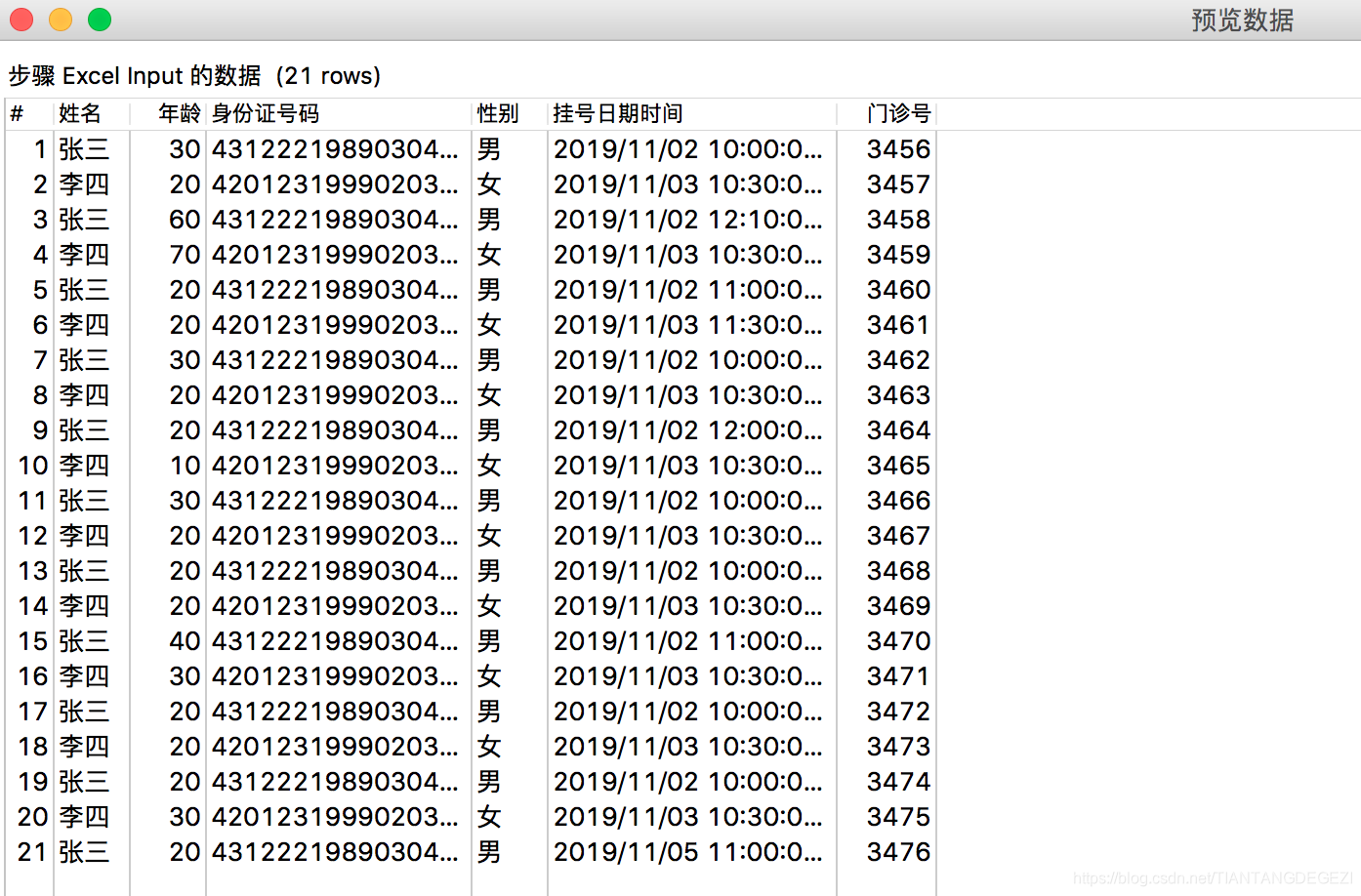Click age 70 in row 4
The height and width of the screenshot is (896, 1361).
[x=185, y=255]
